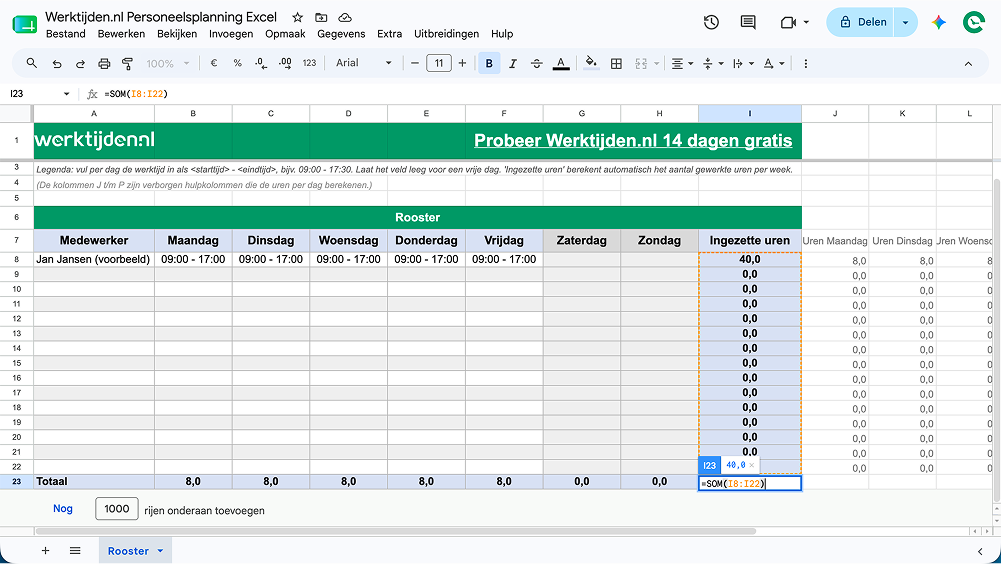Add a new sheet
The image size is (1001, 564).
pyautogui.click(x=45, y=551)
